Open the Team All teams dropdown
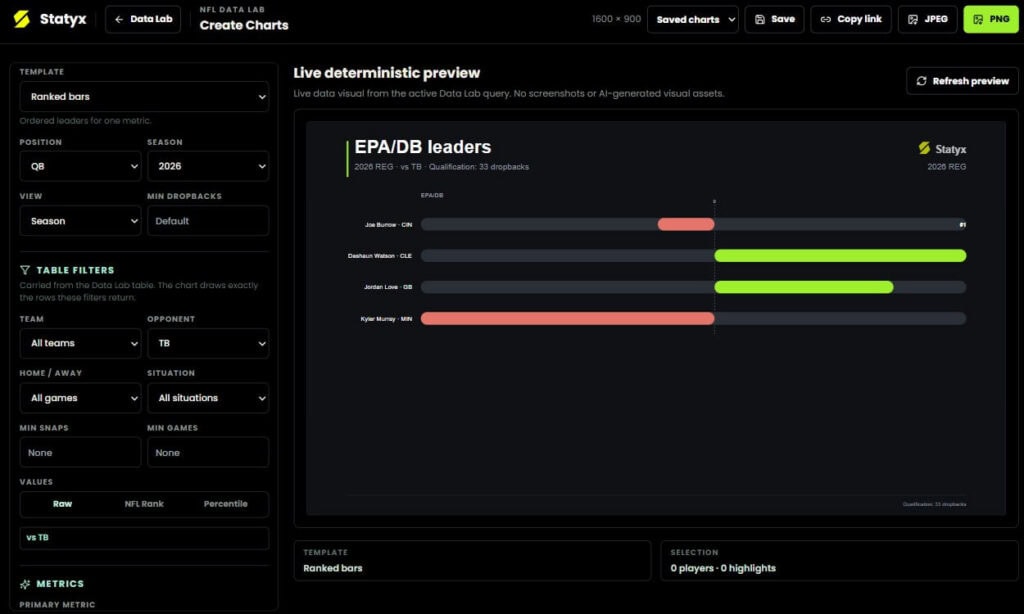This screenshot has width=1024, height=614. tap(80, 343)
